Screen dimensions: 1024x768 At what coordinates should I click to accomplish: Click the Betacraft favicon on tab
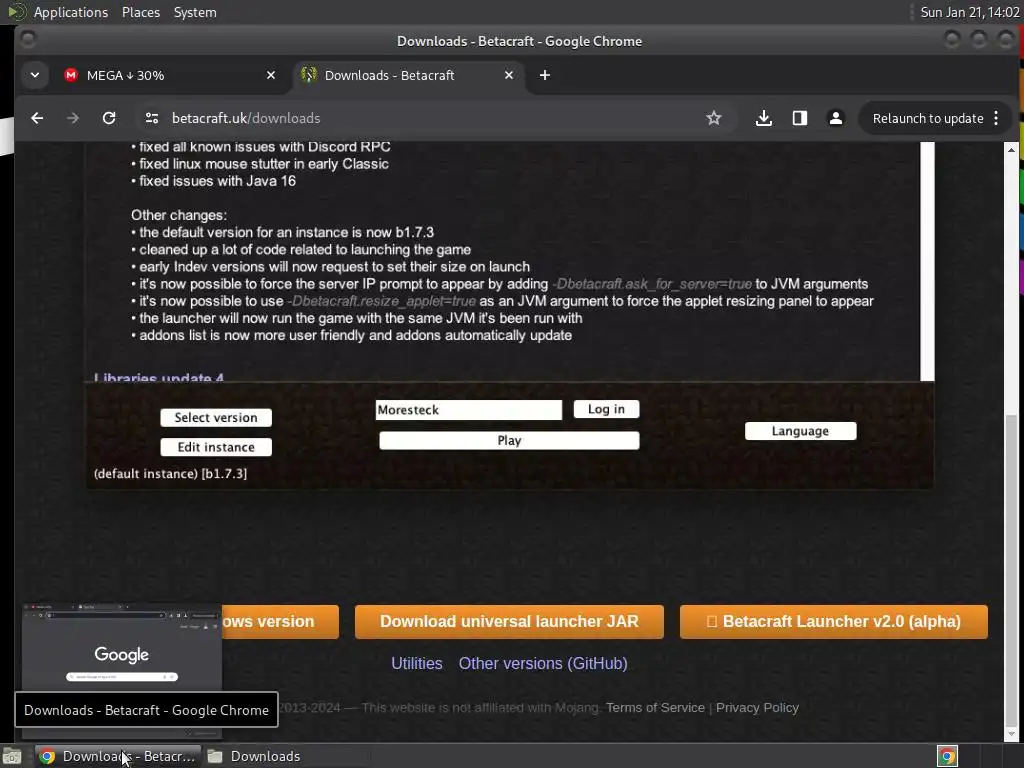coord(309,75)
